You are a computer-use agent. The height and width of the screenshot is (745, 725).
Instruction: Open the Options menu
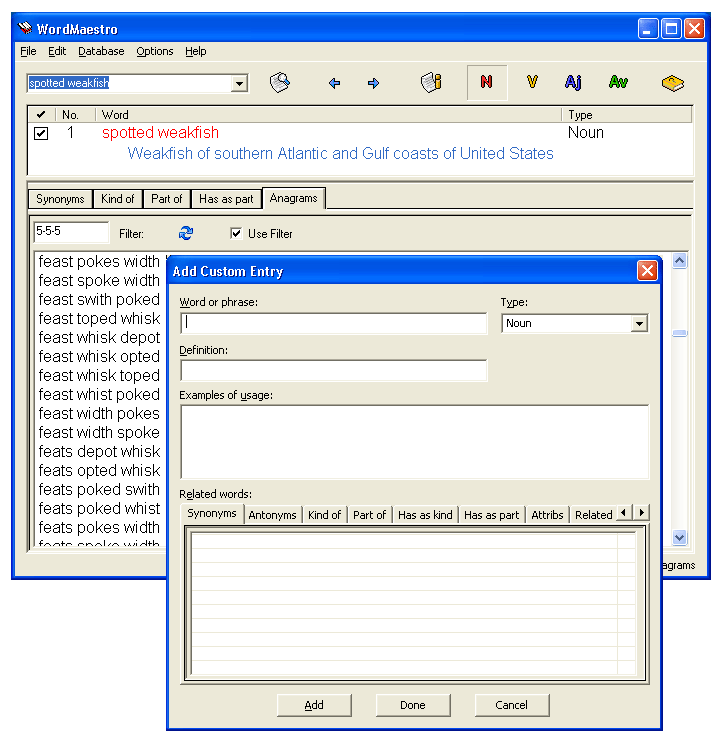tap(155, 51)
